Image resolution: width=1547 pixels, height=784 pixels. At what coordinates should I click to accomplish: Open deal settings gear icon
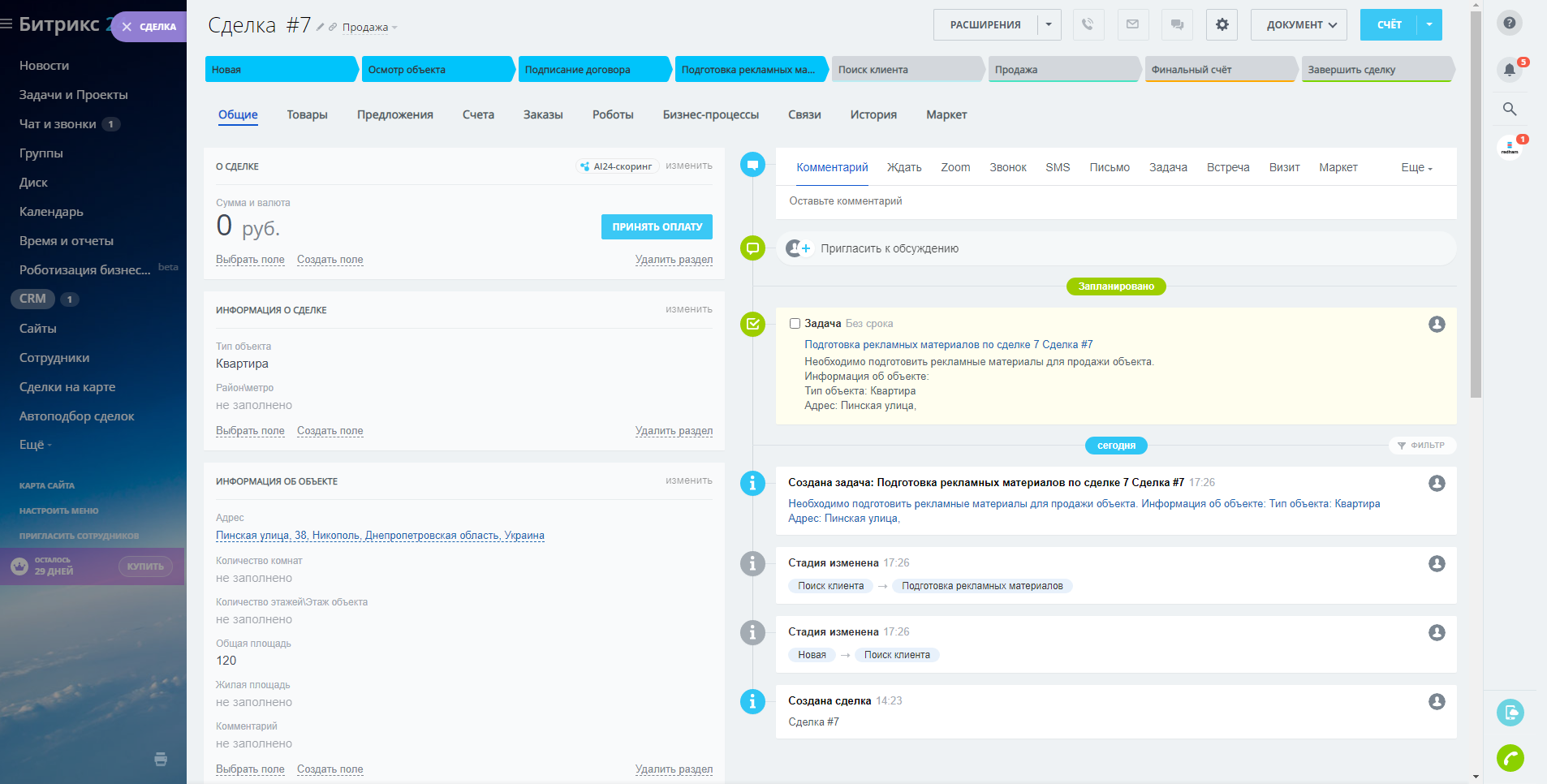1222,24
